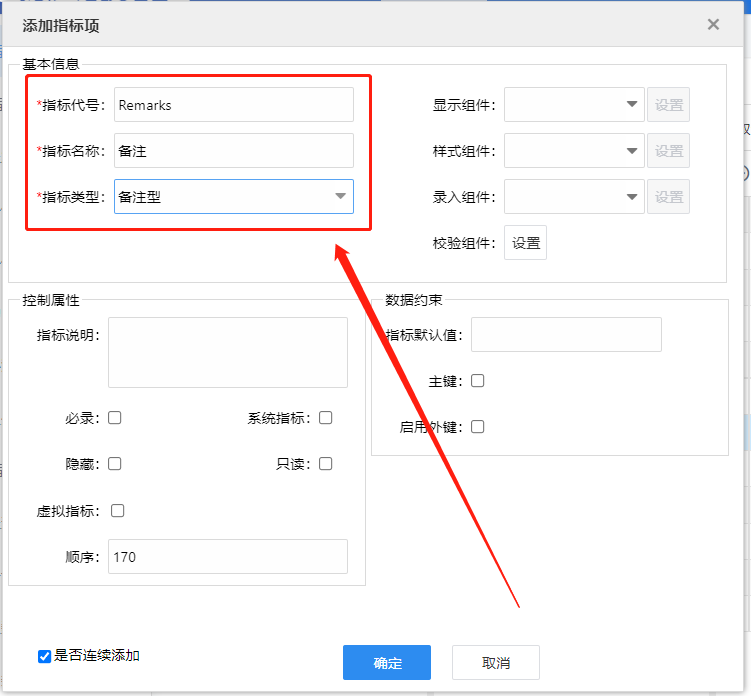The height and width of the screenshot is (696, 751).
Task: Check the 主键 checkbox
Action: coord(478,381)
